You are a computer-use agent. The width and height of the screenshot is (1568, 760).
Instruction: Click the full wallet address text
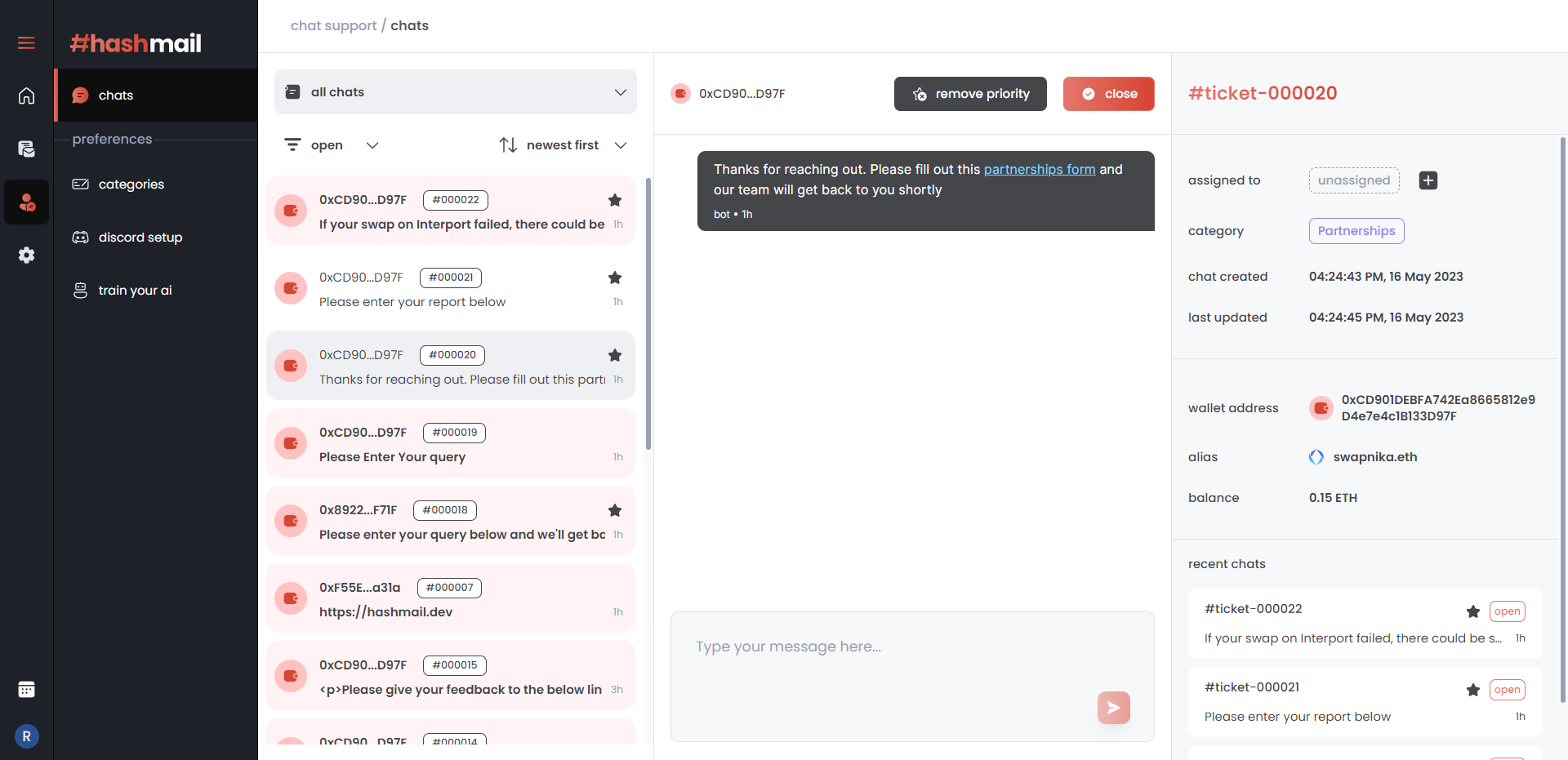[x=1438, y=407]
